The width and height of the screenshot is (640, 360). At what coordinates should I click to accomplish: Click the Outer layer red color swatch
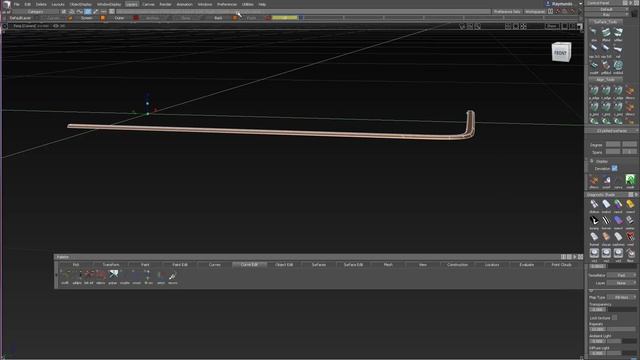click(136, 18)
